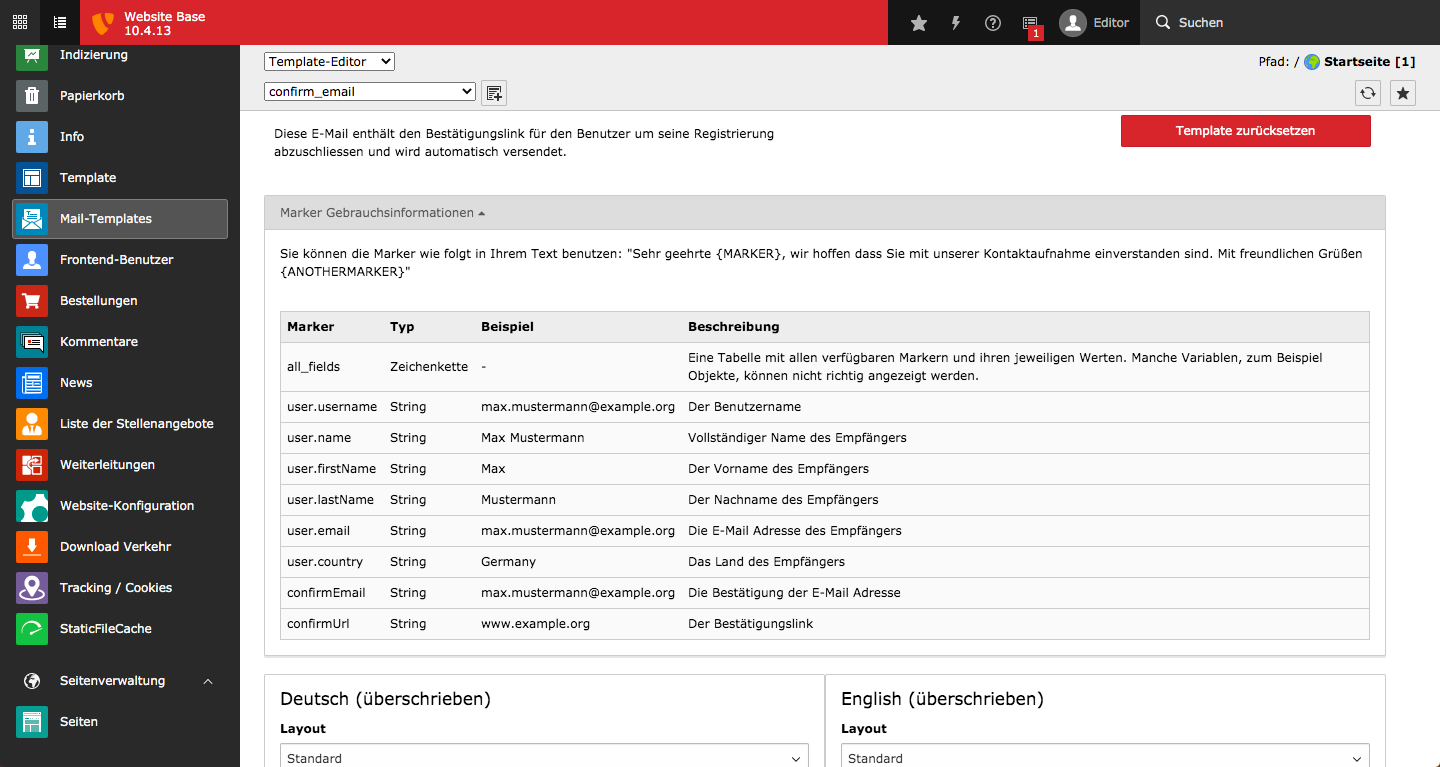Toggle the module menu grid icon
The height and width of the screenshot is (767, 1440).
pos(20,22)
